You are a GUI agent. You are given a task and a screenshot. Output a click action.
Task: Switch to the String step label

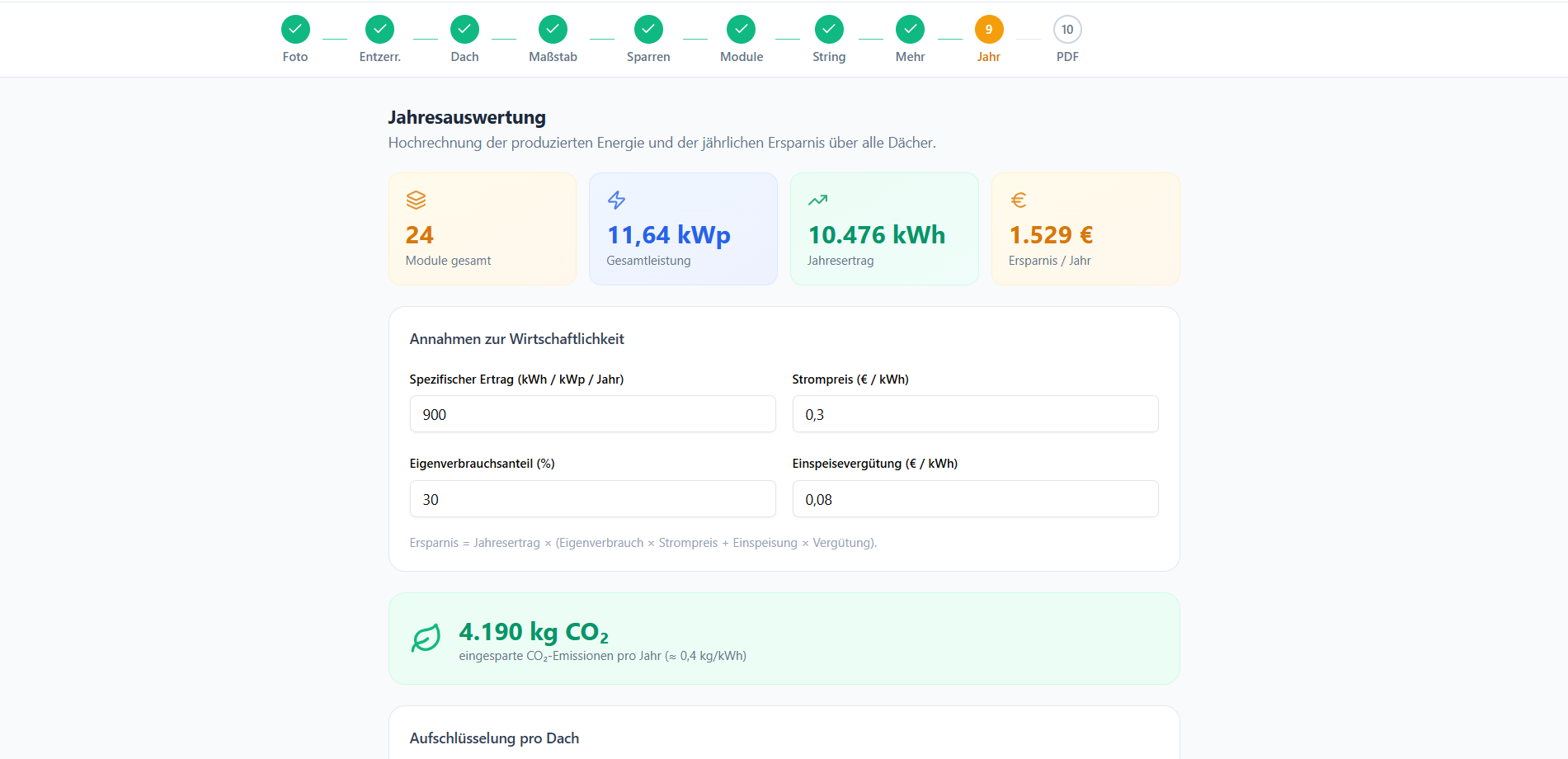(x=829, y=57)
